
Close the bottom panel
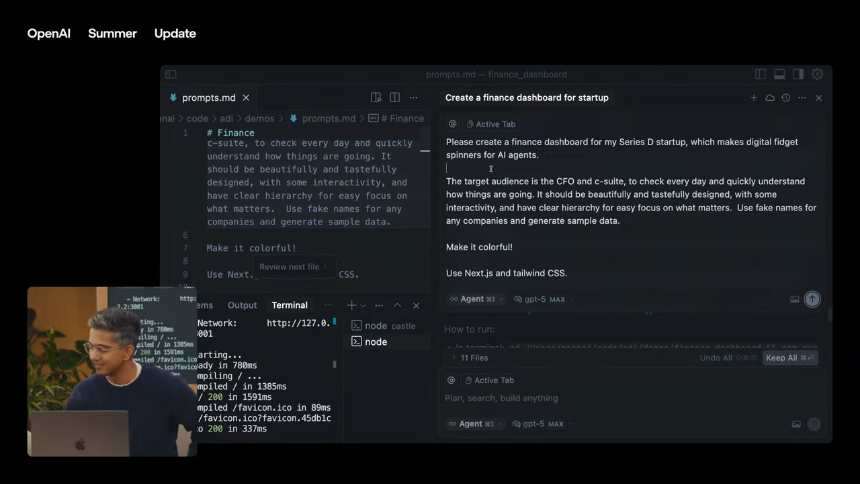coord(416,305)
